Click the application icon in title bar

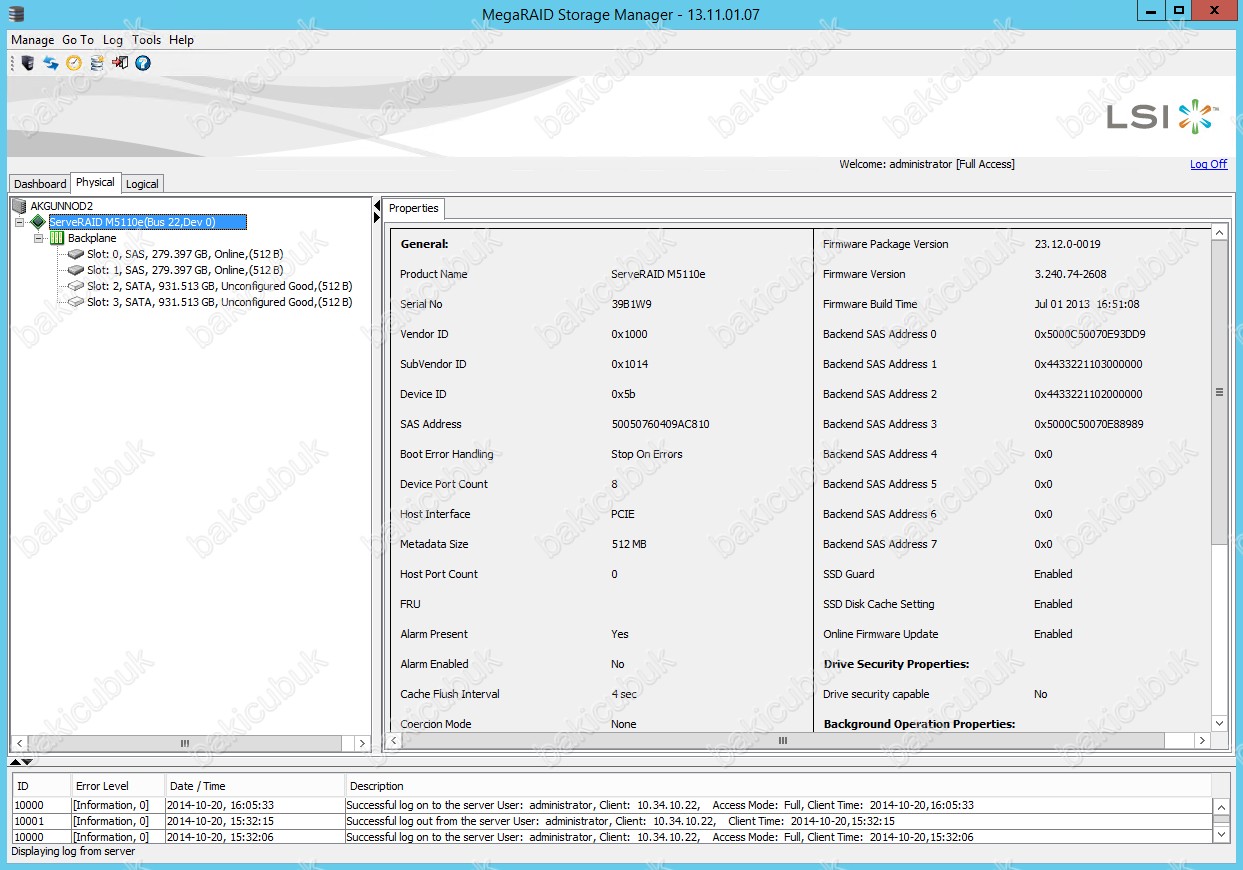pos(15,13)
